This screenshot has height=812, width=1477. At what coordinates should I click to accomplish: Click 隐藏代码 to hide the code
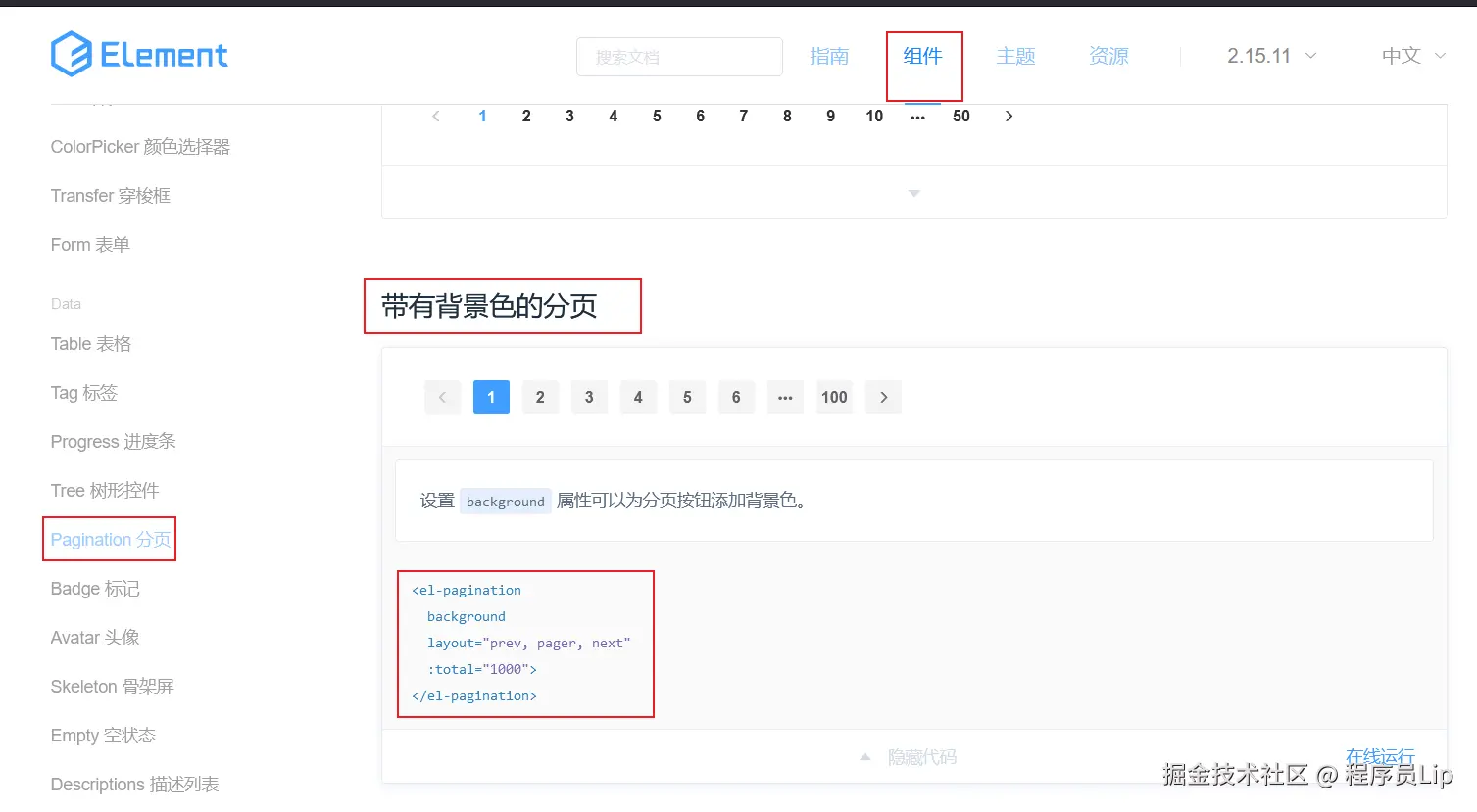click(919, 756)
